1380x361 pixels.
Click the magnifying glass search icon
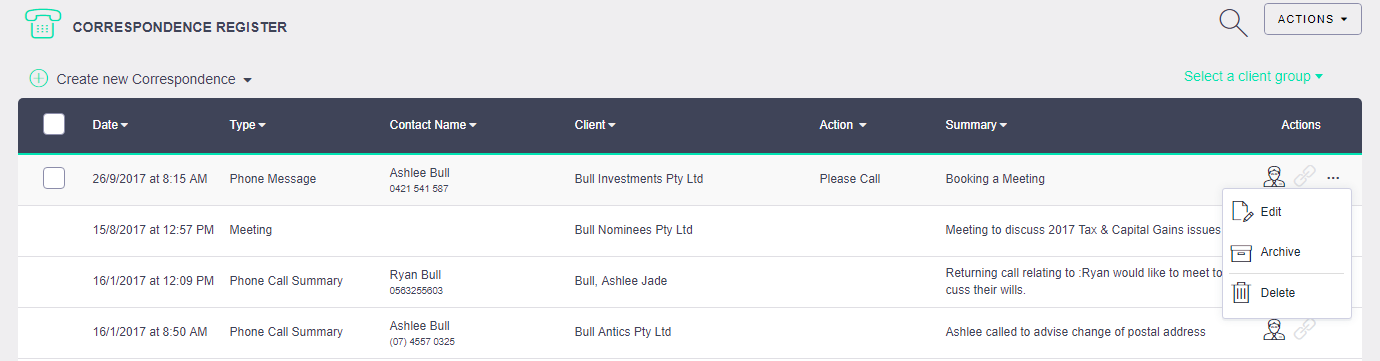point(1233,22)
